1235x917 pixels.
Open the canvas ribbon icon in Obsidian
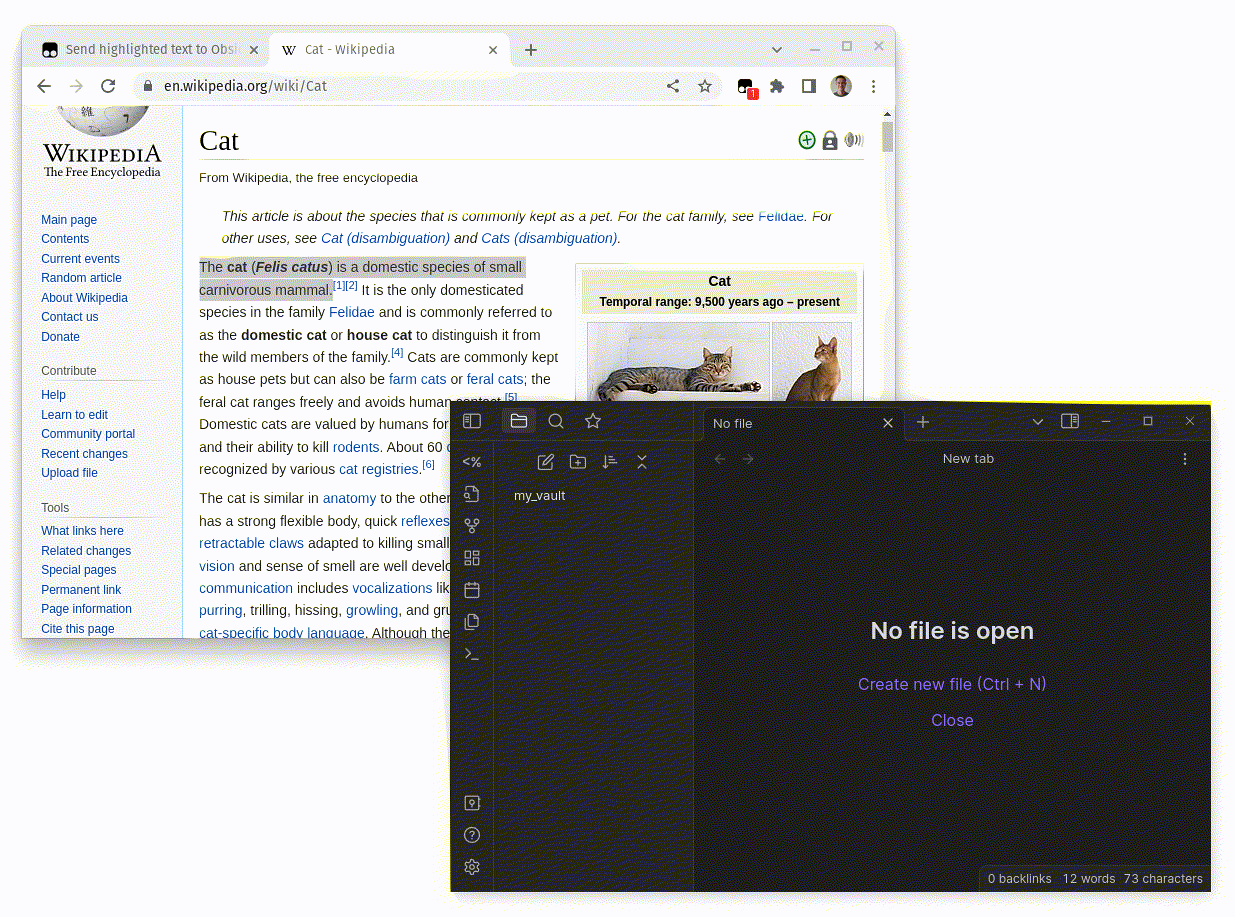pos(472,558)
